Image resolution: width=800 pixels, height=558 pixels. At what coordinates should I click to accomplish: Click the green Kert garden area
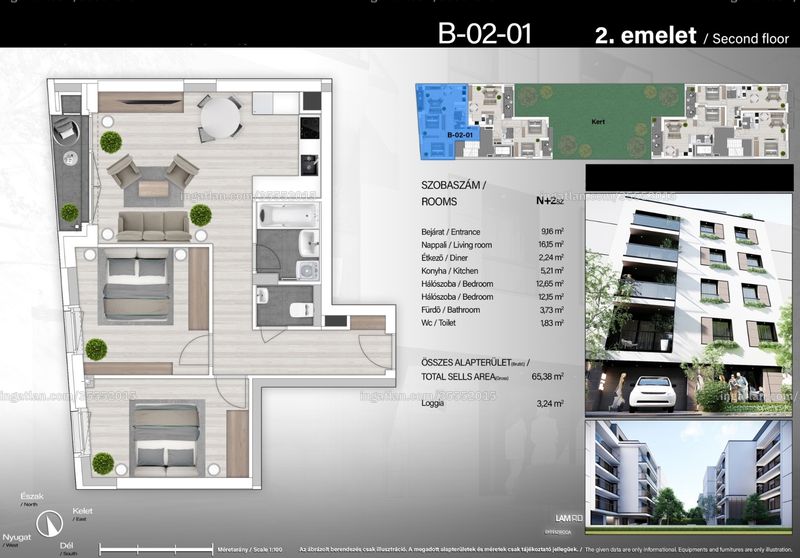[599, 121]
